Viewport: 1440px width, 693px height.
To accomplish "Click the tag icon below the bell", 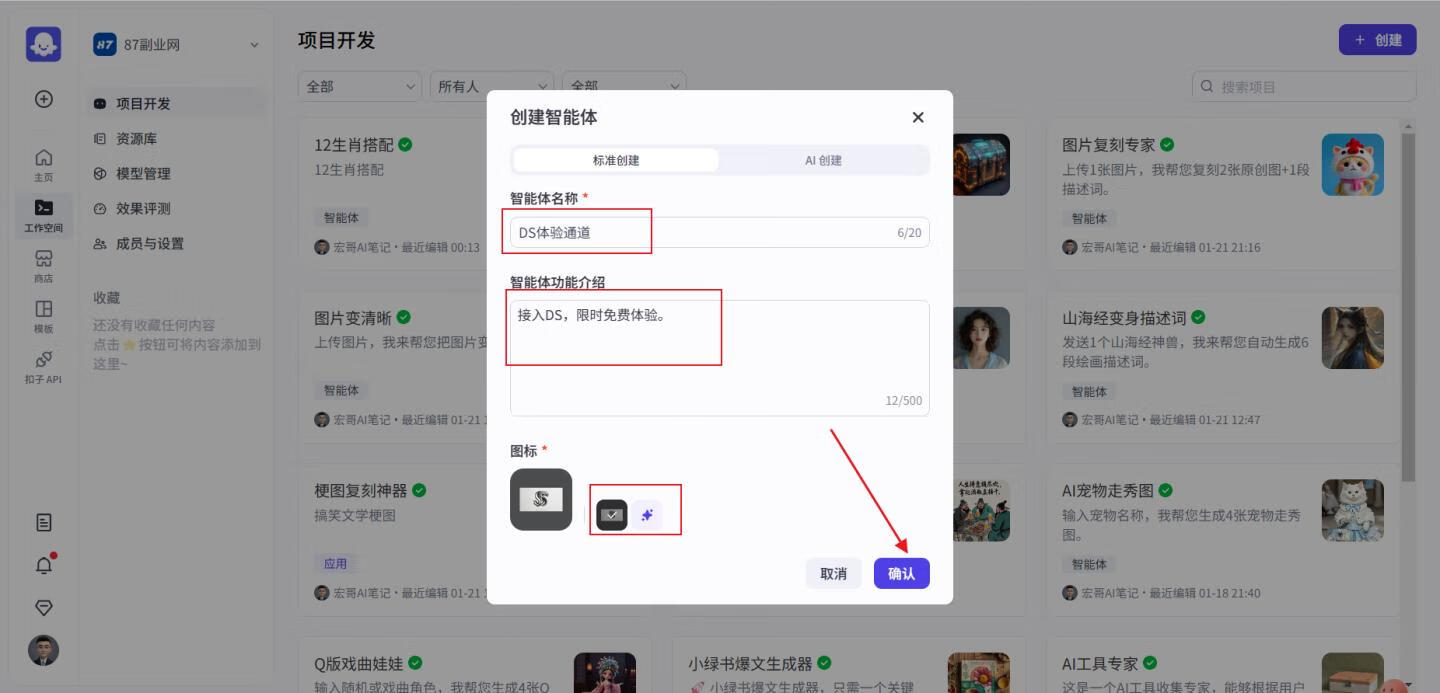I will coord(43,607).
